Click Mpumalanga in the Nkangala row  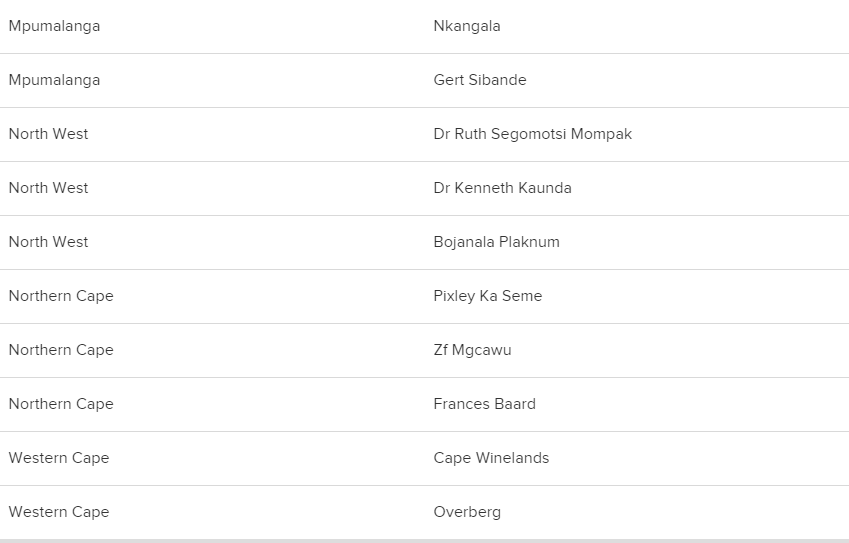click(54, 26)
